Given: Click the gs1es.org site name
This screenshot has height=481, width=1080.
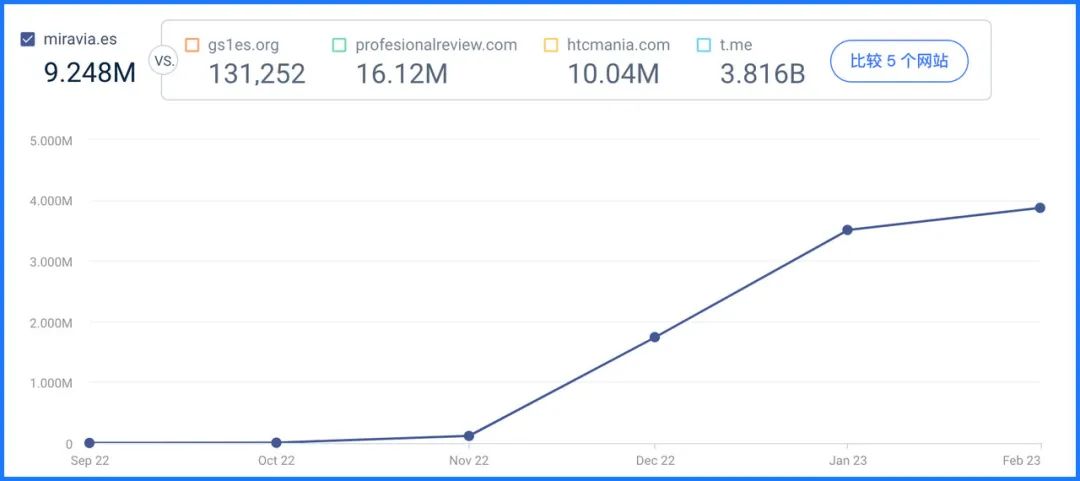Looking at the screenshot, I should pyautogui.click(x=243, y=45).
